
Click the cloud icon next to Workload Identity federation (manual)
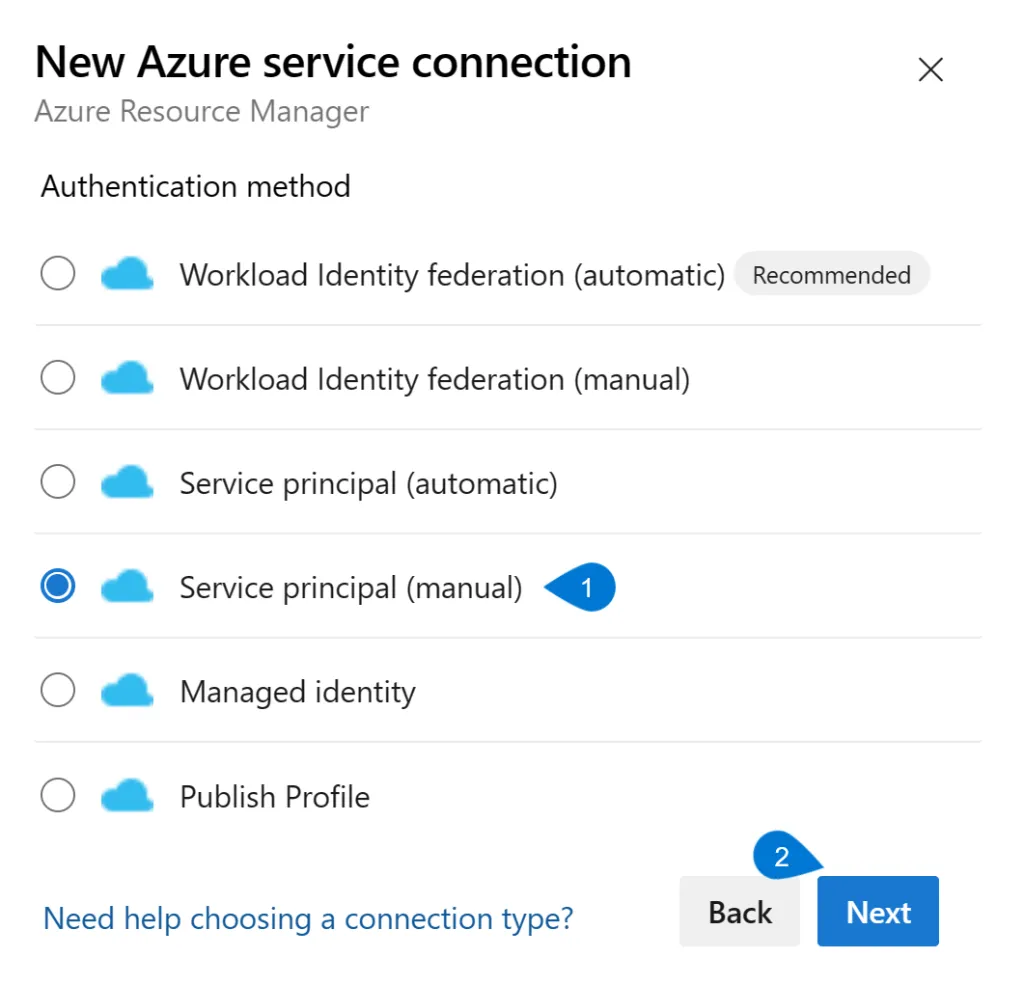pos(126,378)
